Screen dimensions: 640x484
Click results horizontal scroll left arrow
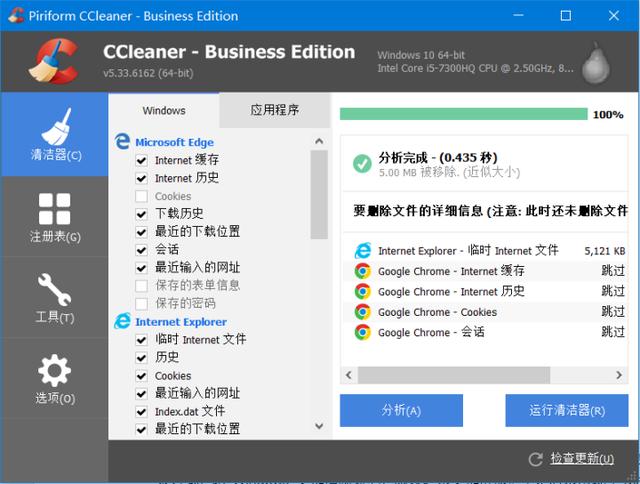[x=349, y=375]
